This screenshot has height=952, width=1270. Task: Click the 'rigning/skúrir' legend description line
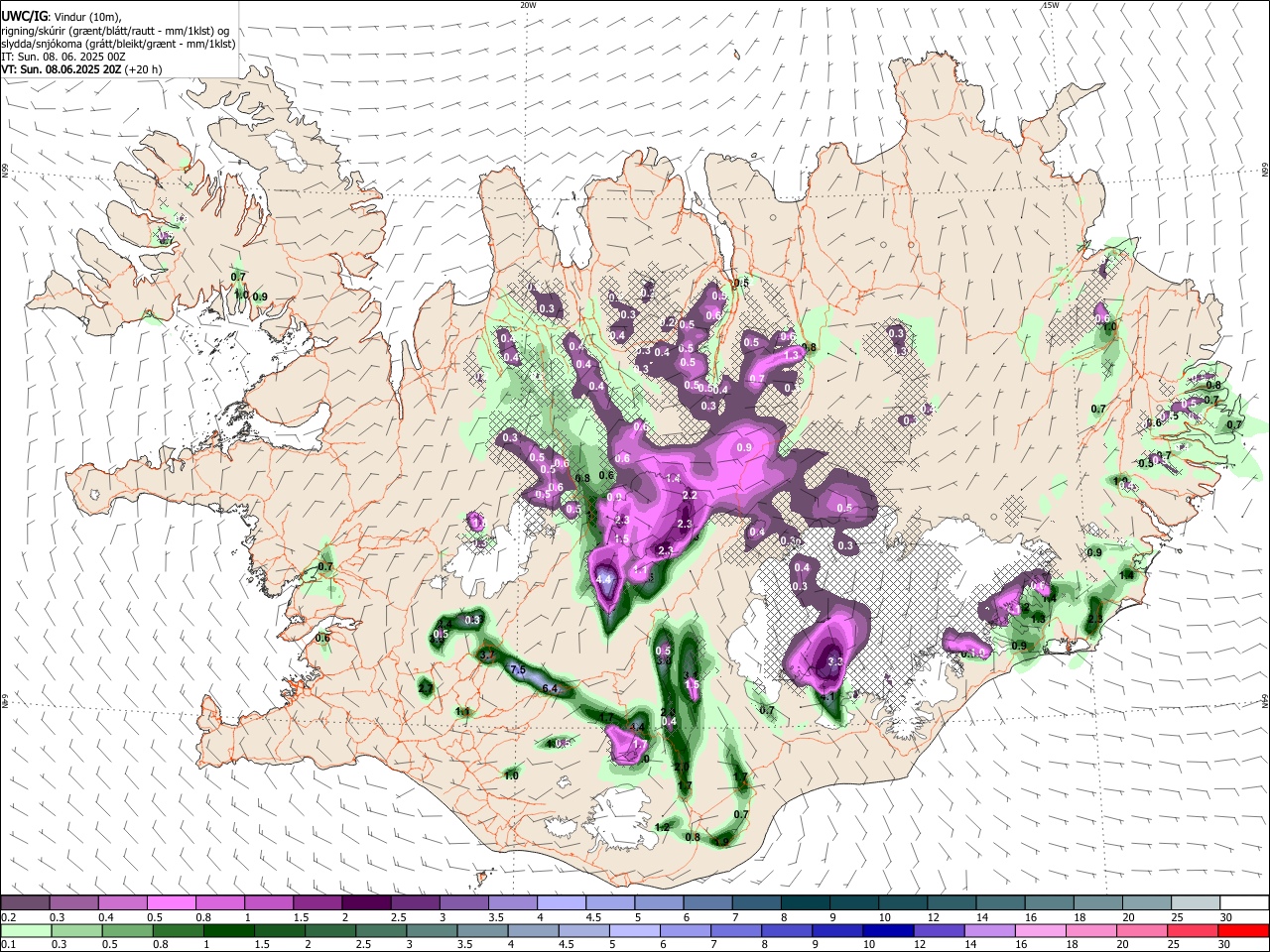(115, 30)
